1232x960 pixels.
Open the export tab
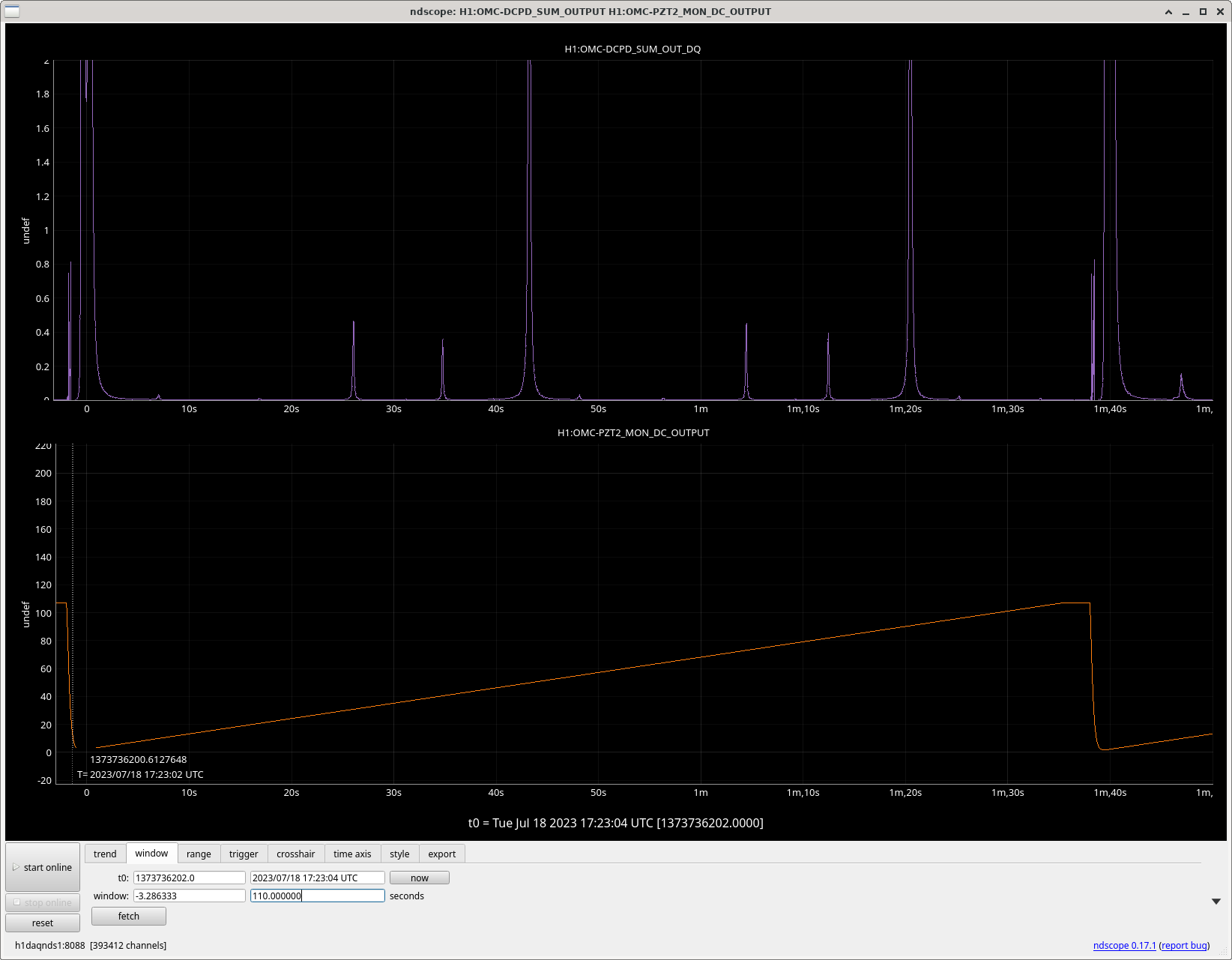pos(442,854)
